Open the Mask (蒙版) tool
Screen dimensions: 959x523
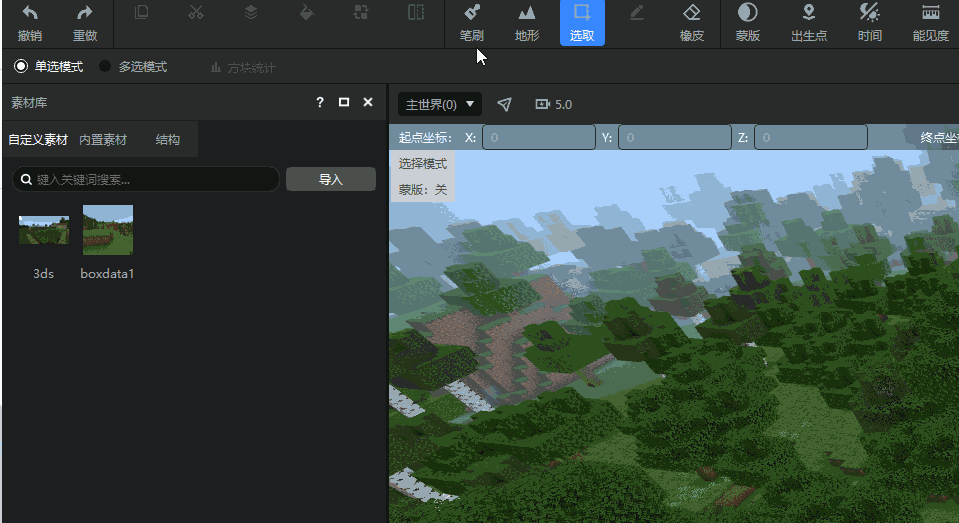(747, 14)
